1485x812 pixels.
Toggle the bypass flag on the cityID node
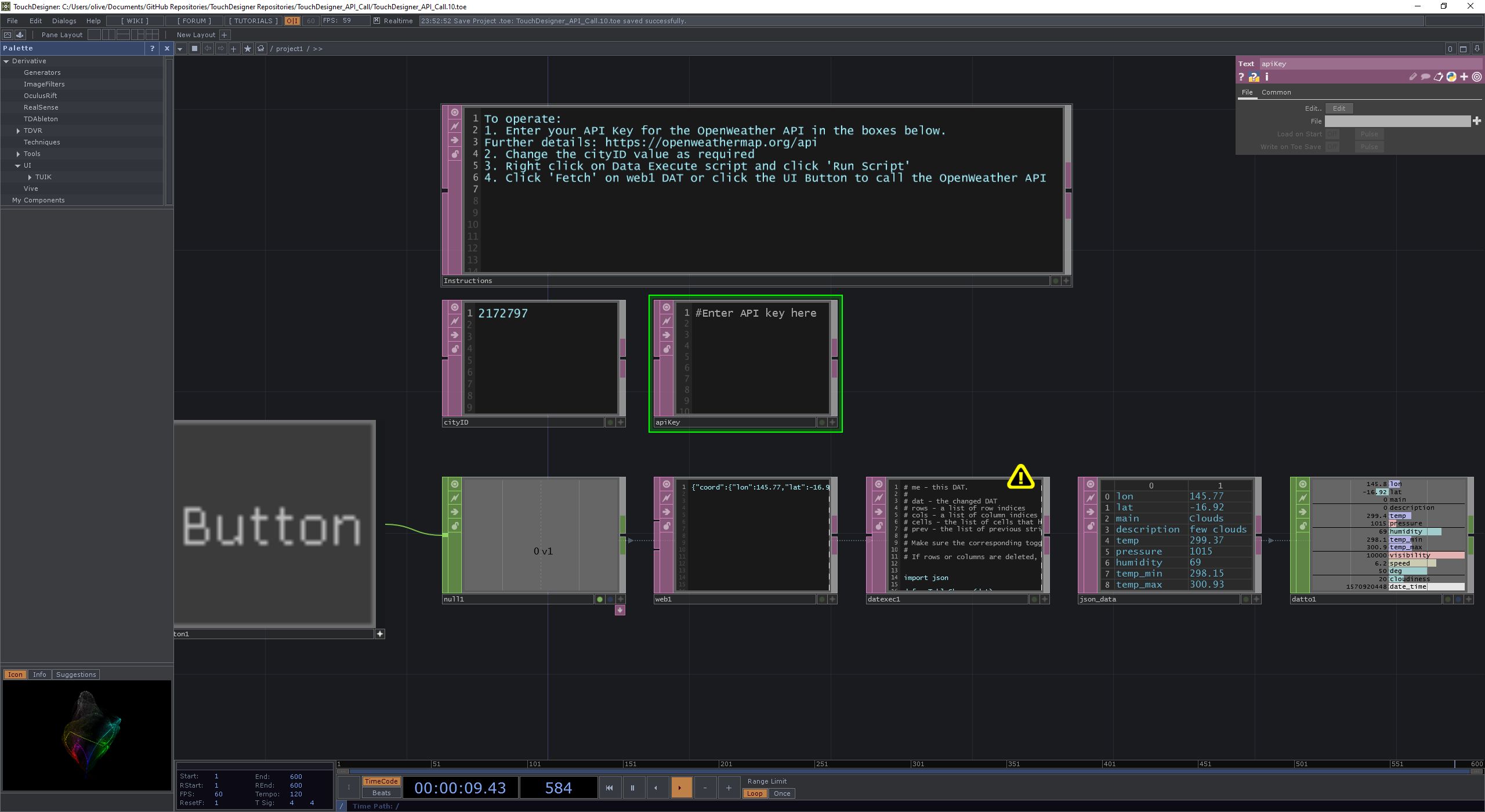click(455, 335)
